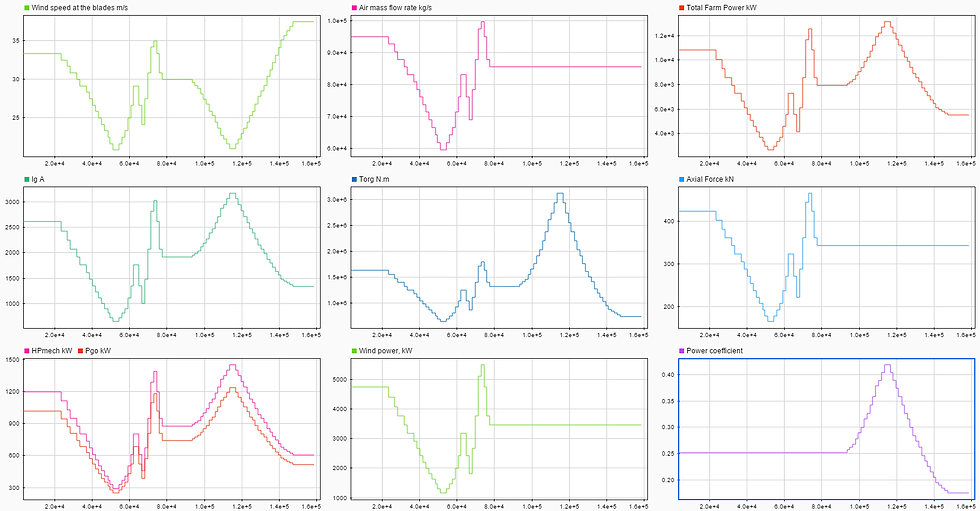The width and height of the screenshot is (980, 511).
Task: Click the 400 y-axis tick on Axial Force plot
Action: (669, 221)
